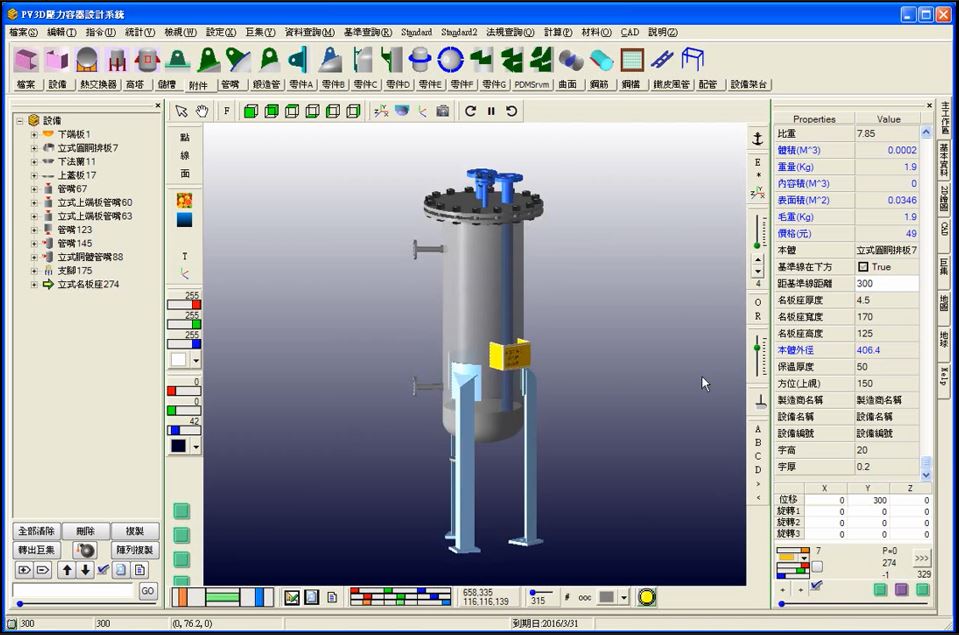This screenshot has width=959, height=635.
Task: Click the purple square button in properties panel
Action: click(x=902, y=589)
